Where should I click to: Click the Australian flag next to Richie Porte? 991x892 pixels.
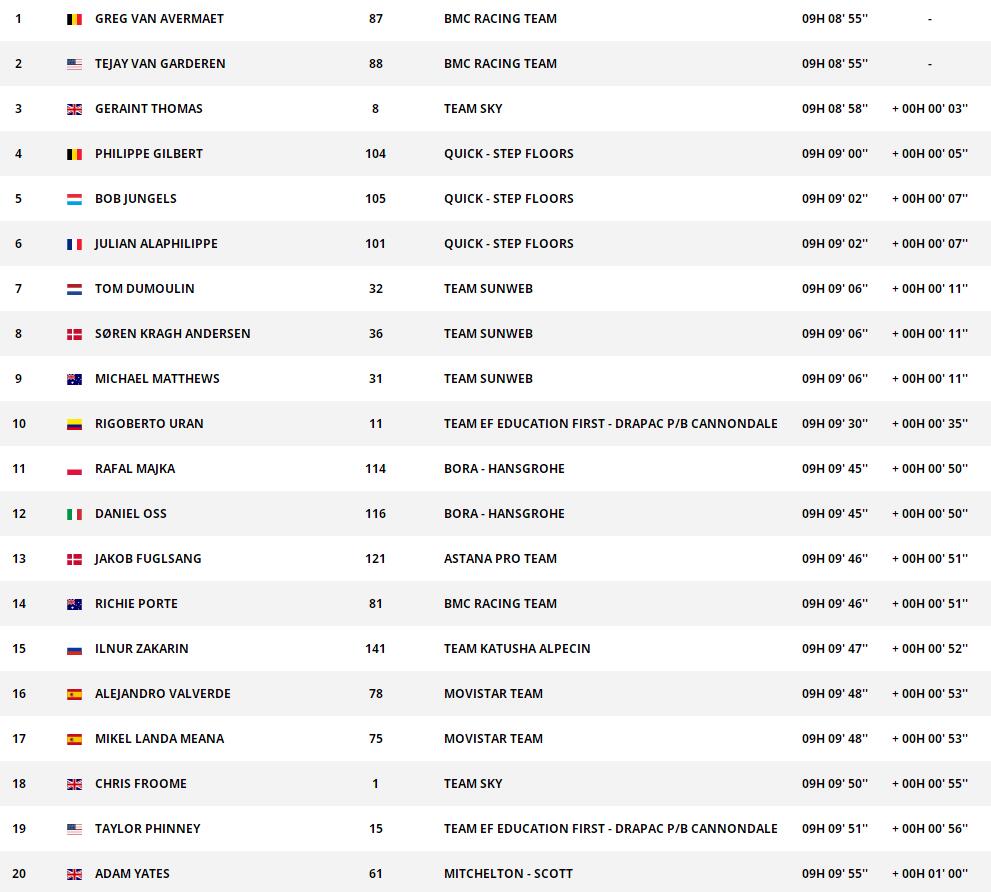tap(74, 604)
